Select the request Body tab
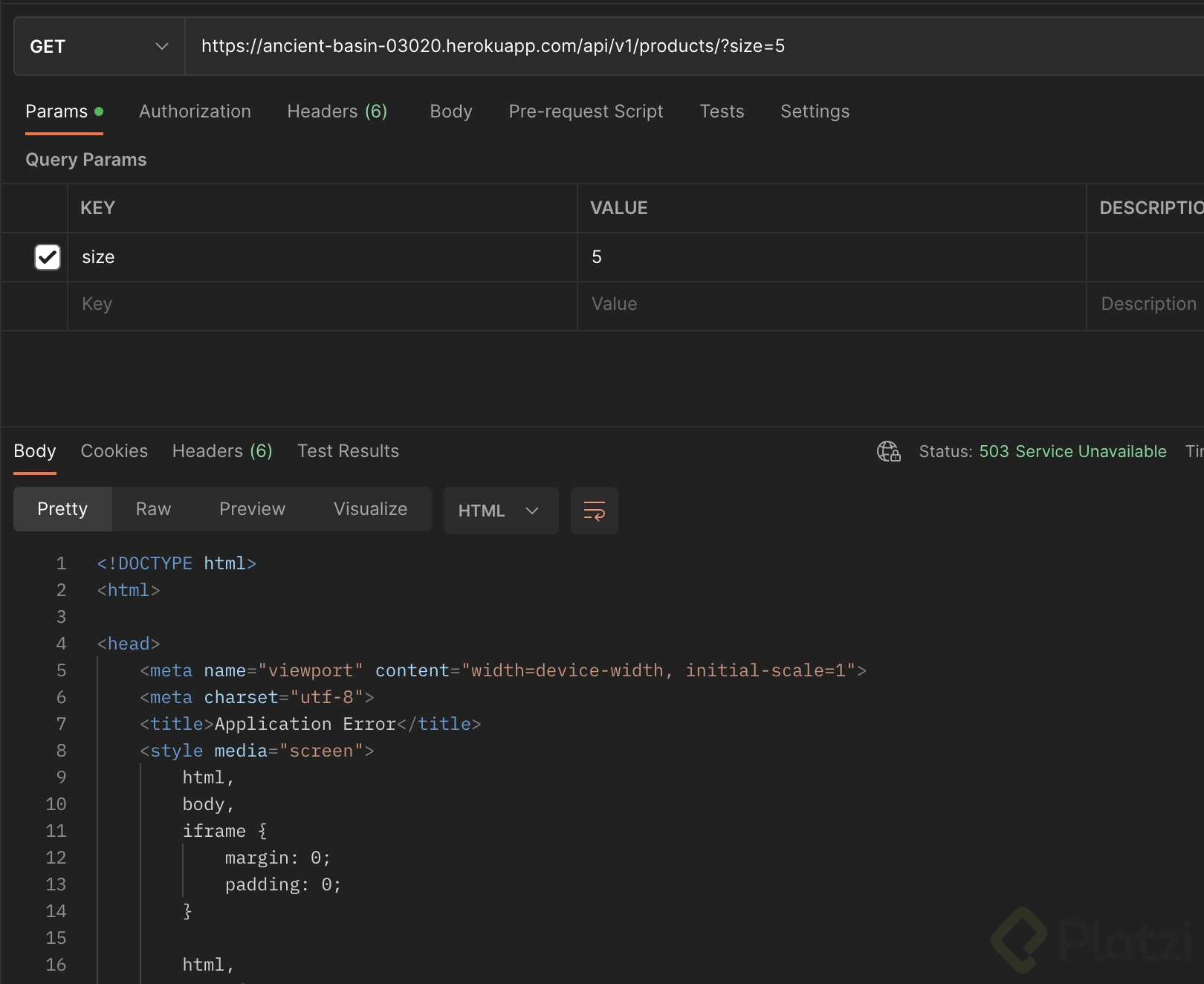Screen dimensions: 1204x984 tap(450, 111)
